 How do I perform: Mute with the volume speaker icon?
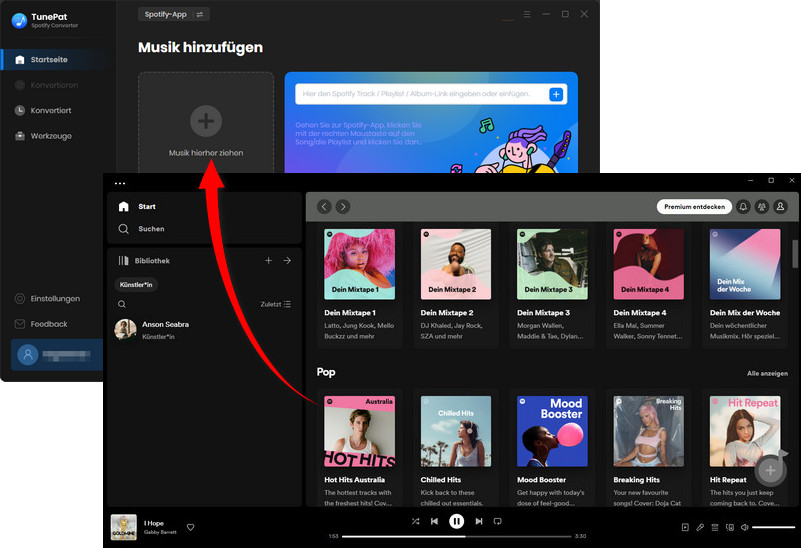pos(745,527)
